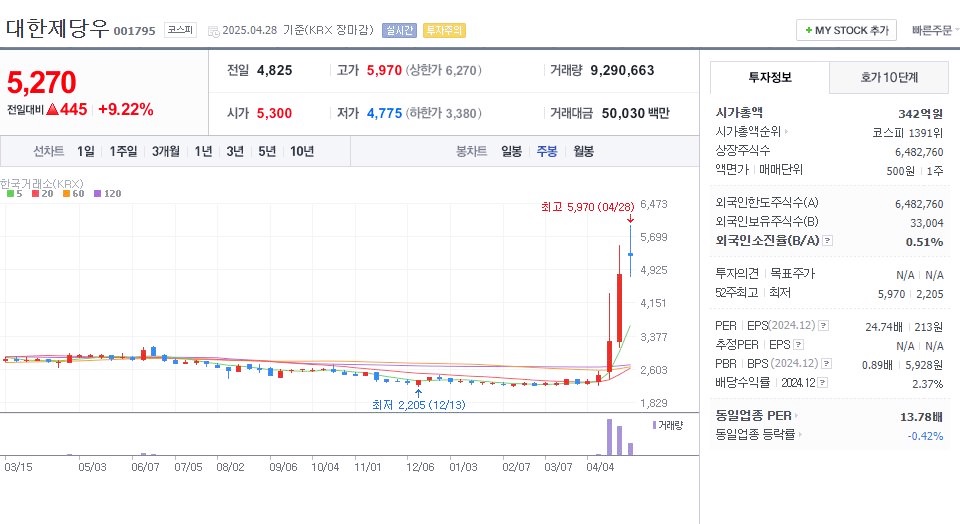
Task: Switch candlestick chart to 월봉
Action: point(583,151)
